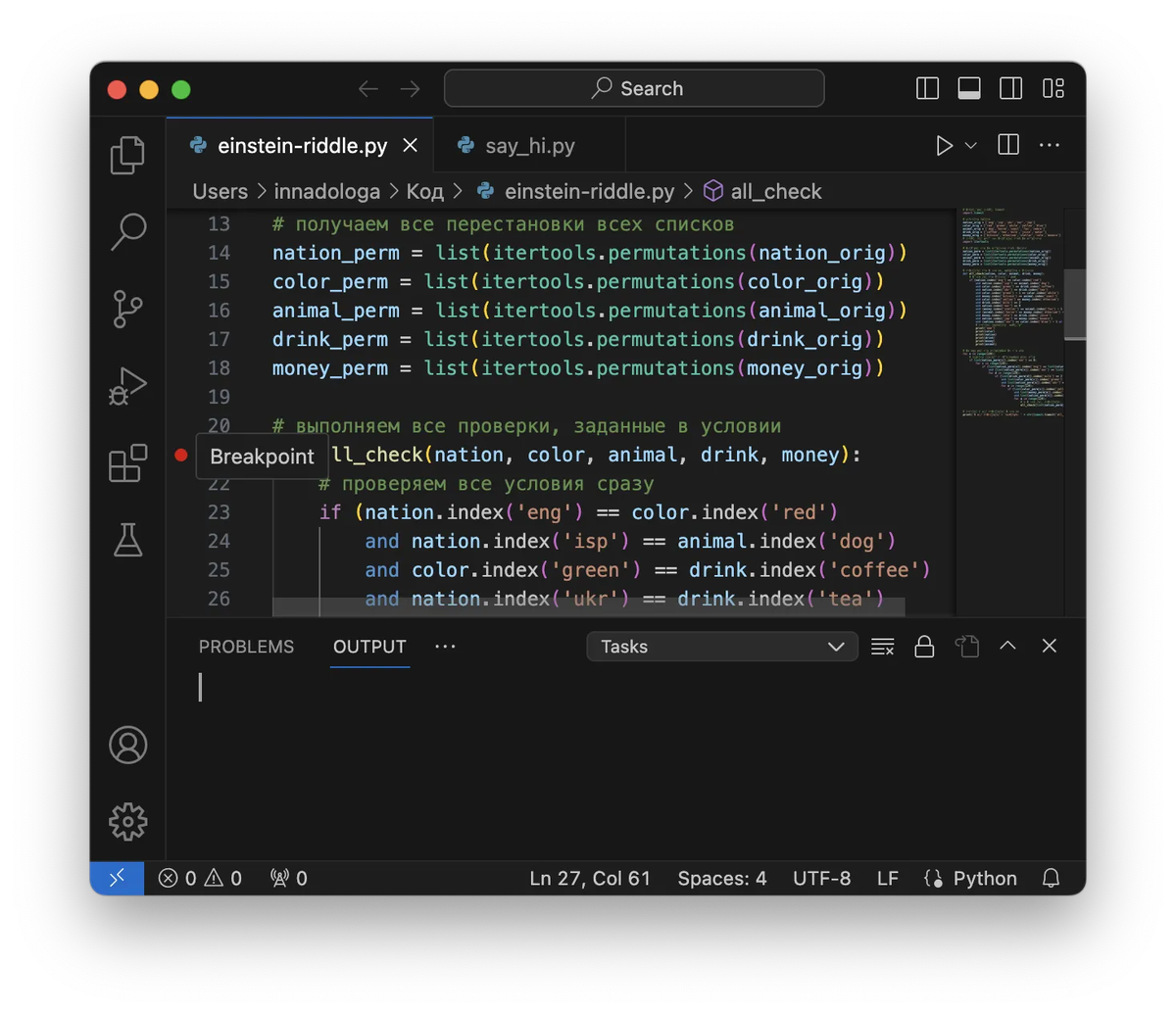This screenshot has width=1176, height=1014.
Task: Open notifications via the bell icon
Action: pos(1051,878)
